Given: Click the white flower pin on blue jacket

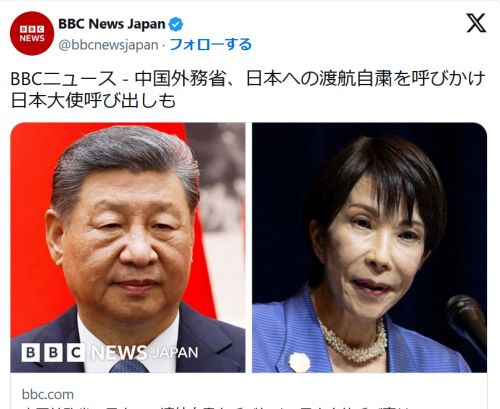Looking at the screenshot, I should pos(299,362).
